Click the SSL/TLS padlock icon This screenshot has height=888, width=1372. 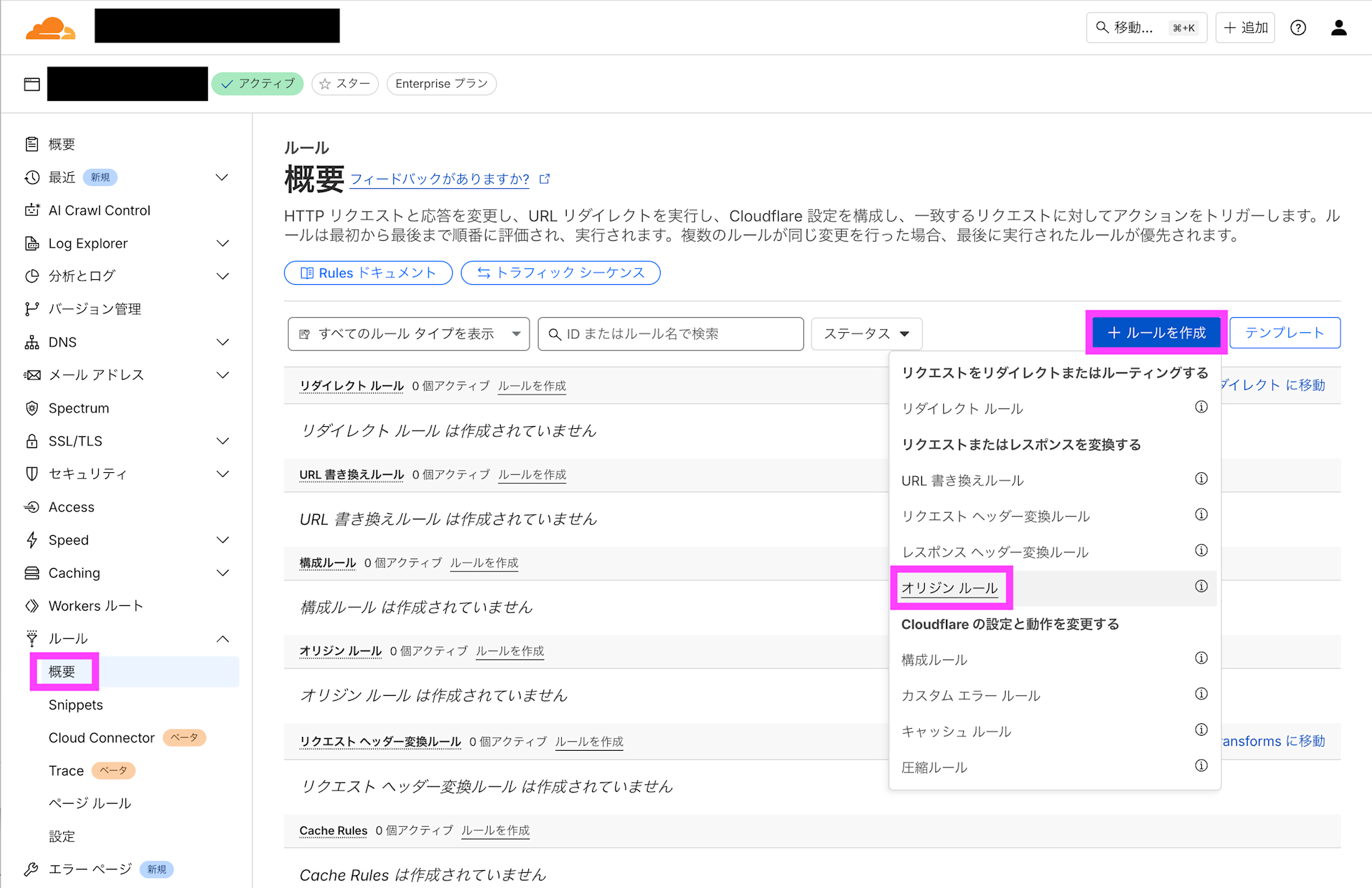coord(32,441)
